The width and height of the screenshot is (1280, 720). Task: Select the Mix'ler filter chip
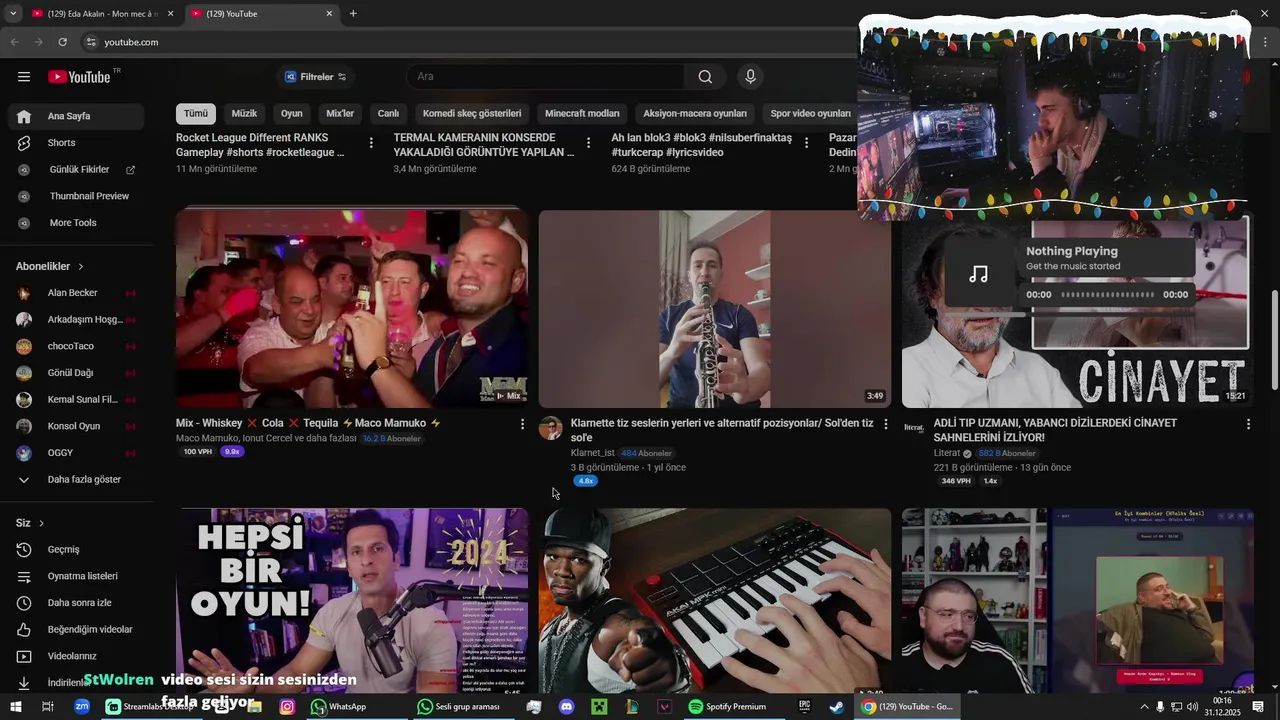[x=340, y=113]
